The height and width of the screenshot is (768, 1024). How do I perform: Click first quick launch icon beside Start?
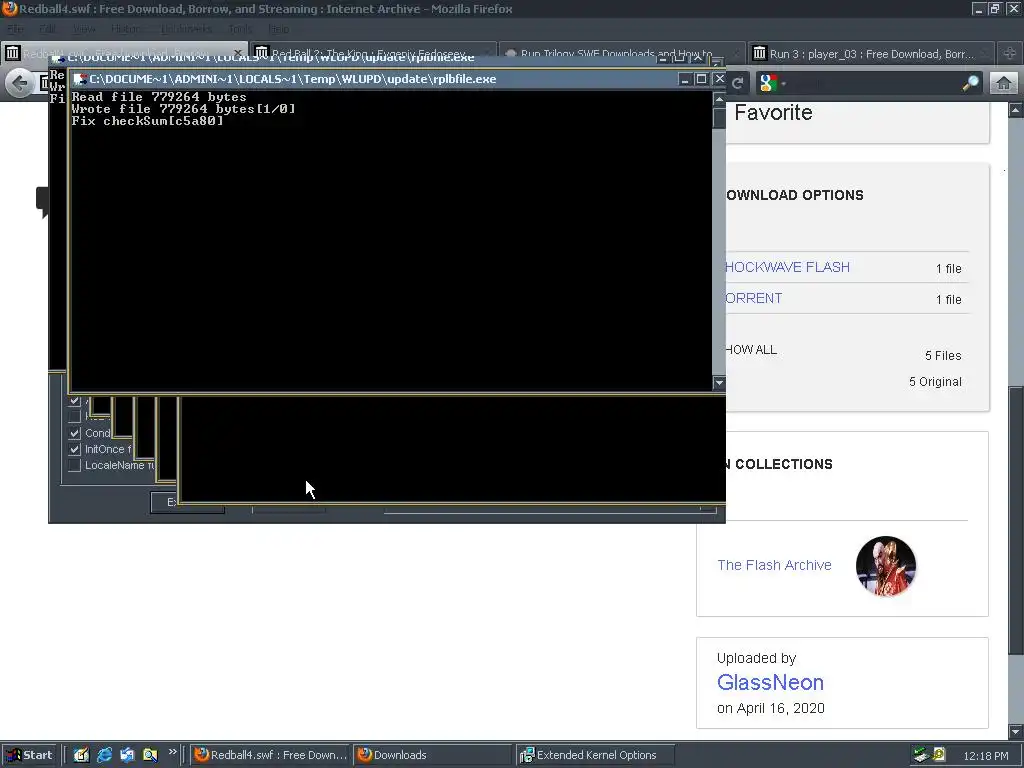pos(81,755)
